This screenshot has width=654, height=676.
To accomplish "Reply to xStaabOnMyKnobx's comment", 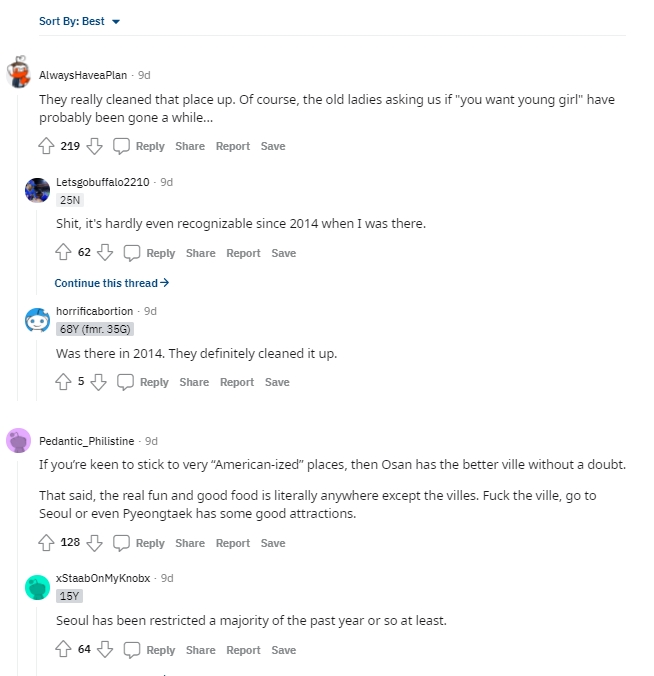I will [x=160, y=650].
